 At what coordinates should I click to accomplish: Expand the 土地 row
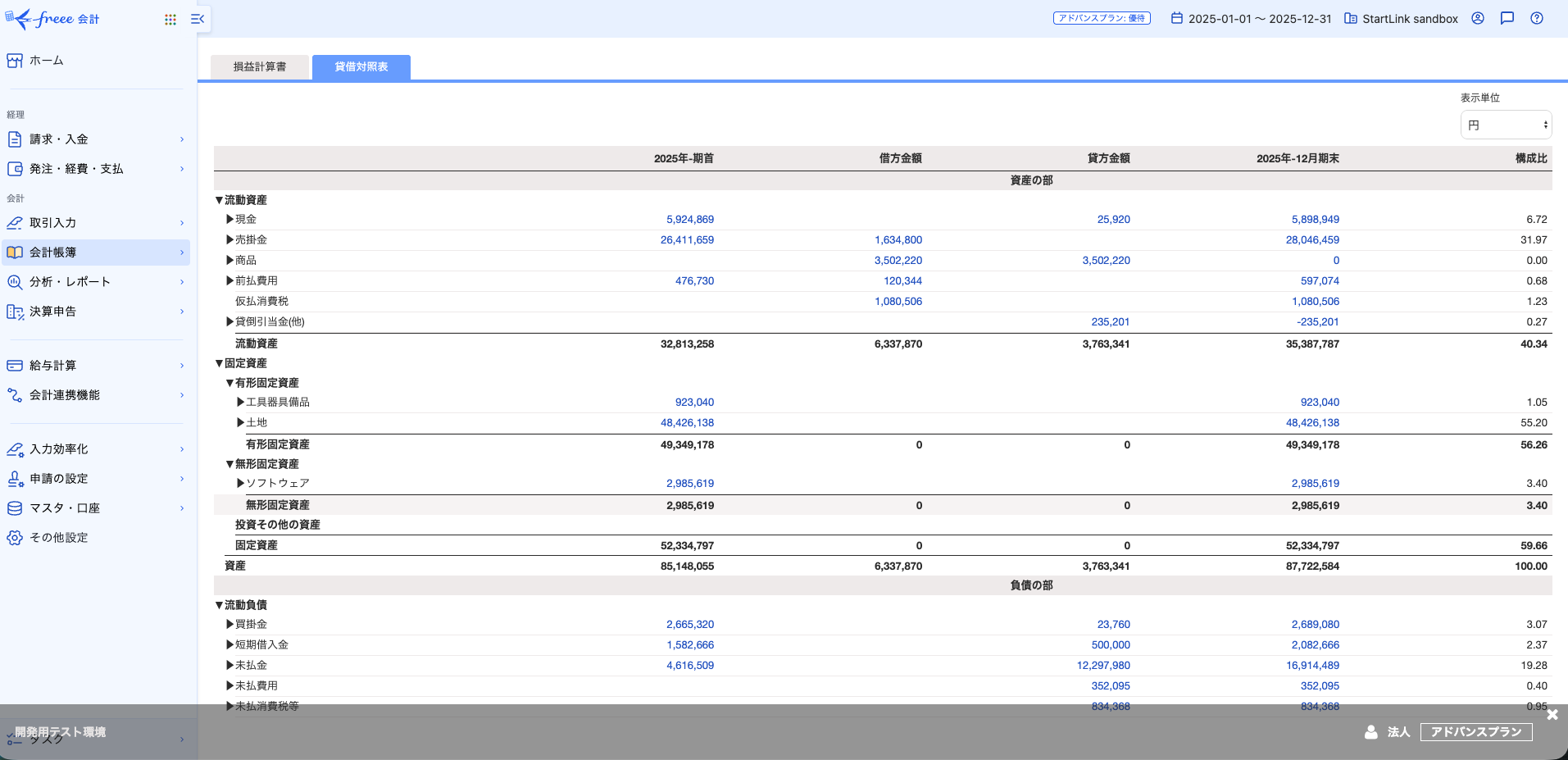pyautogui.click(x=241, y=422)
